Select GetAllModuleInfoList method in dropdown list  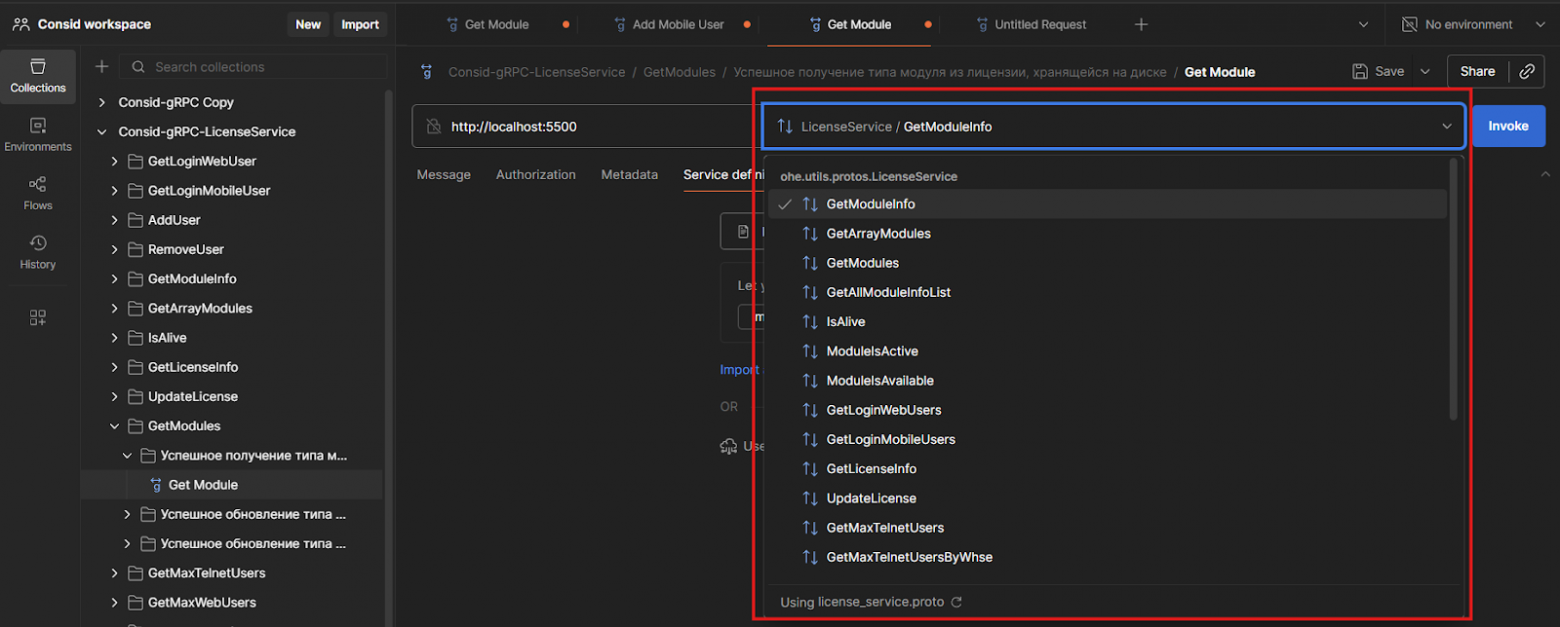(1107, 292)
